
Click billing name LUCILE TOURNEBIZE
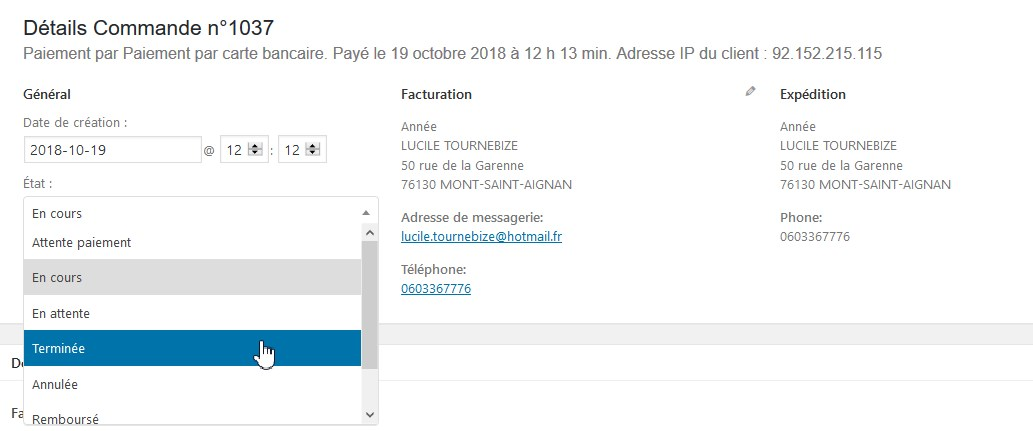pyautogui.click(x=459, y=146)
